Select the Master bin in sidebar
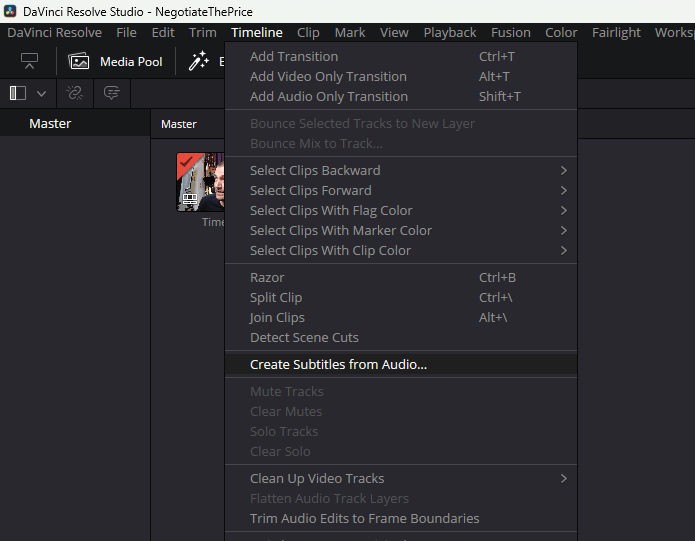 point(75,124)
